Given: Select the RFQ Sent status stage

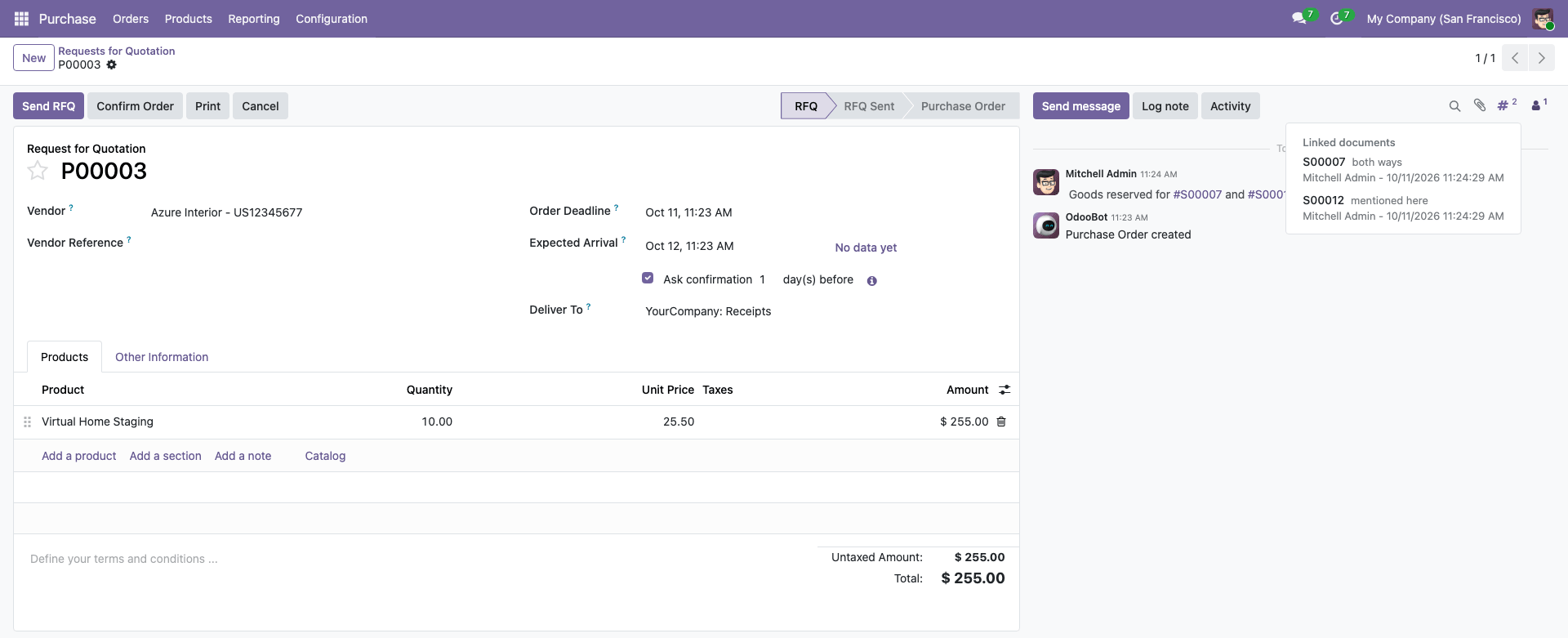Looking at the screenshot, I should point(869,106).
